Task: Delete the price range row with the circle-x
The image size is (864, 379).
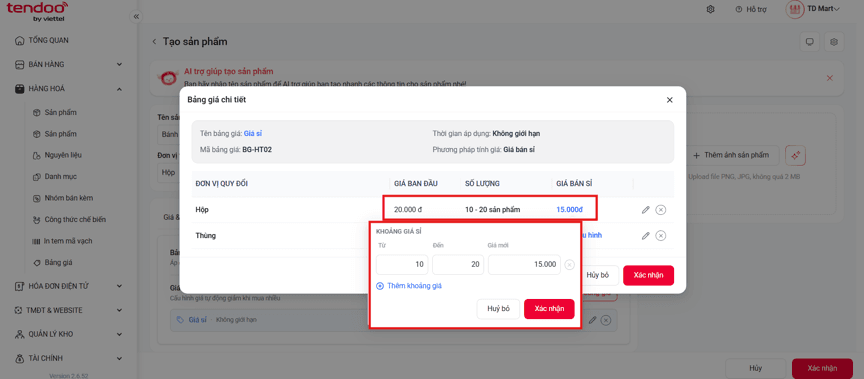Action: [x=570, y=265]
